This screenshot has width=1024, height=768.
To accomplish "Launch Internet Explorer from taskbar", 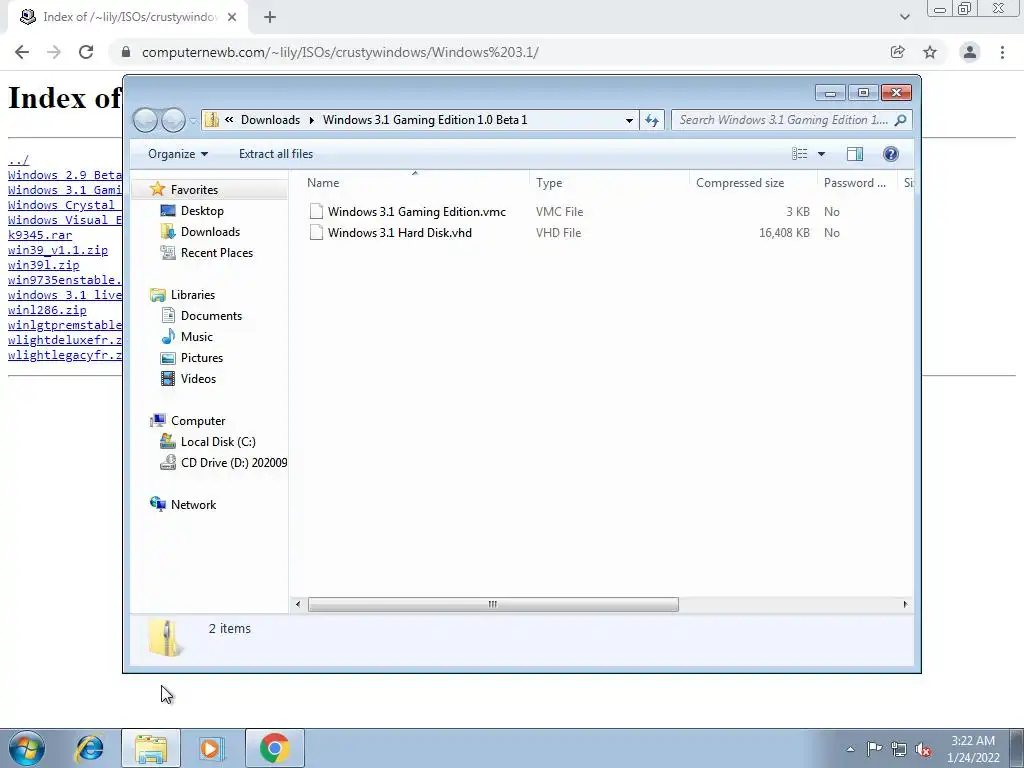I will (x=89, y=748).
